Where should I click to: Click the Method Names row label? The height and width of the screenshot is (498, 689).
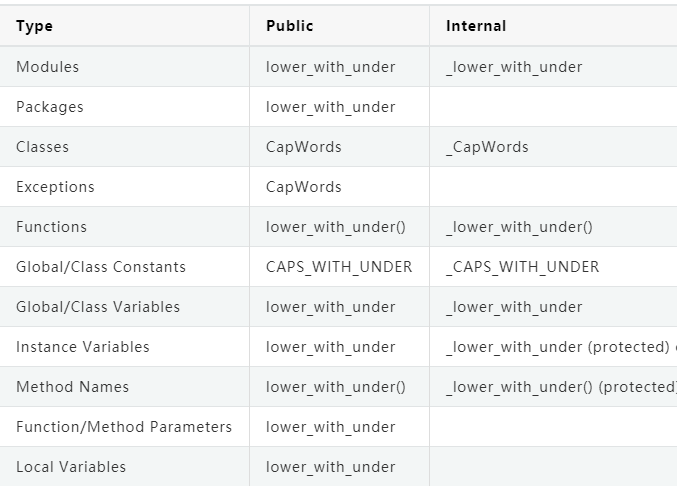click(72, 387)
